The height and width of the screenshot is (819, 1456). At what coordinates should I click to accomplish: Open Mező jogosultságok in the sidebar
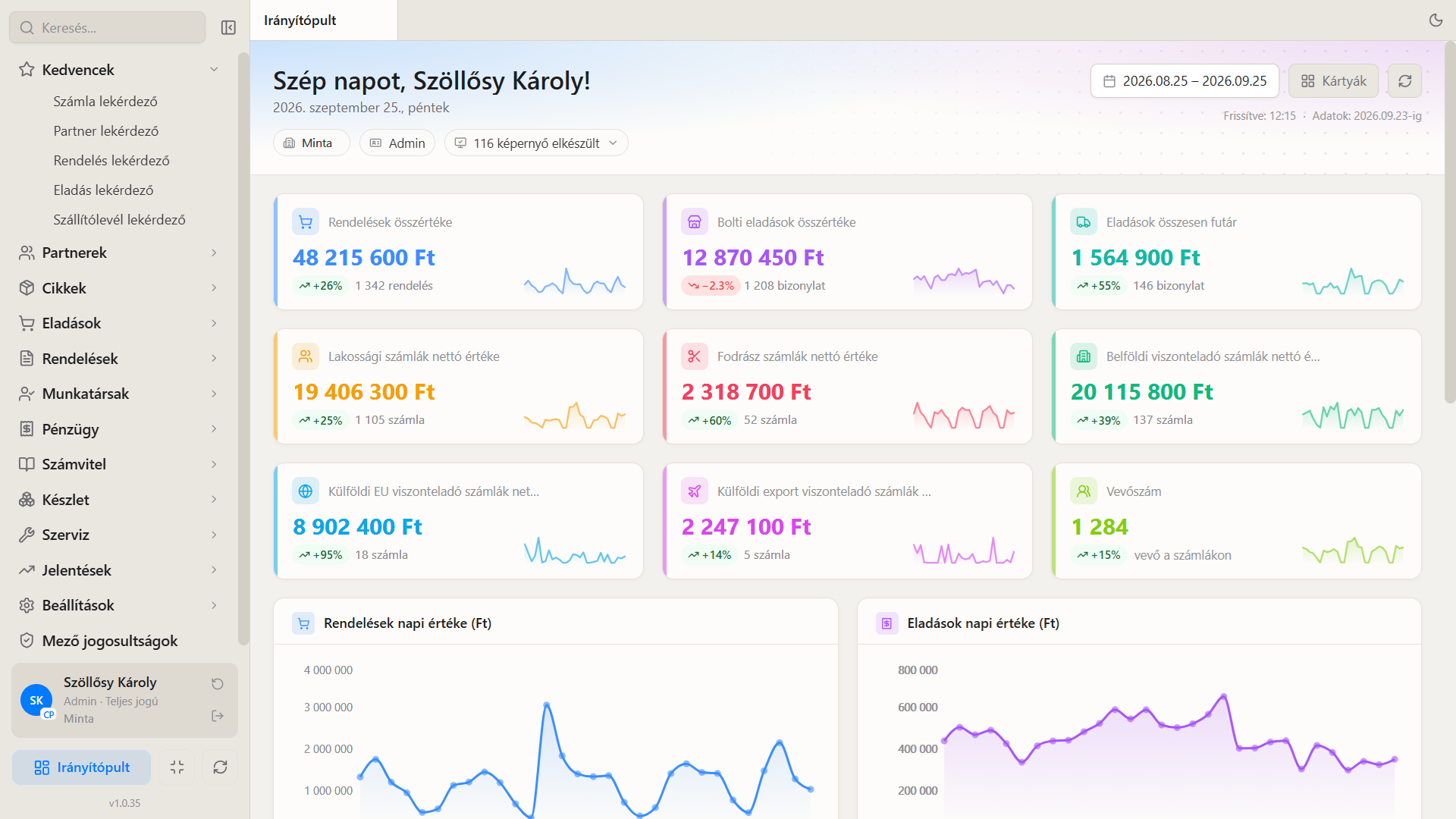point(119,641)
